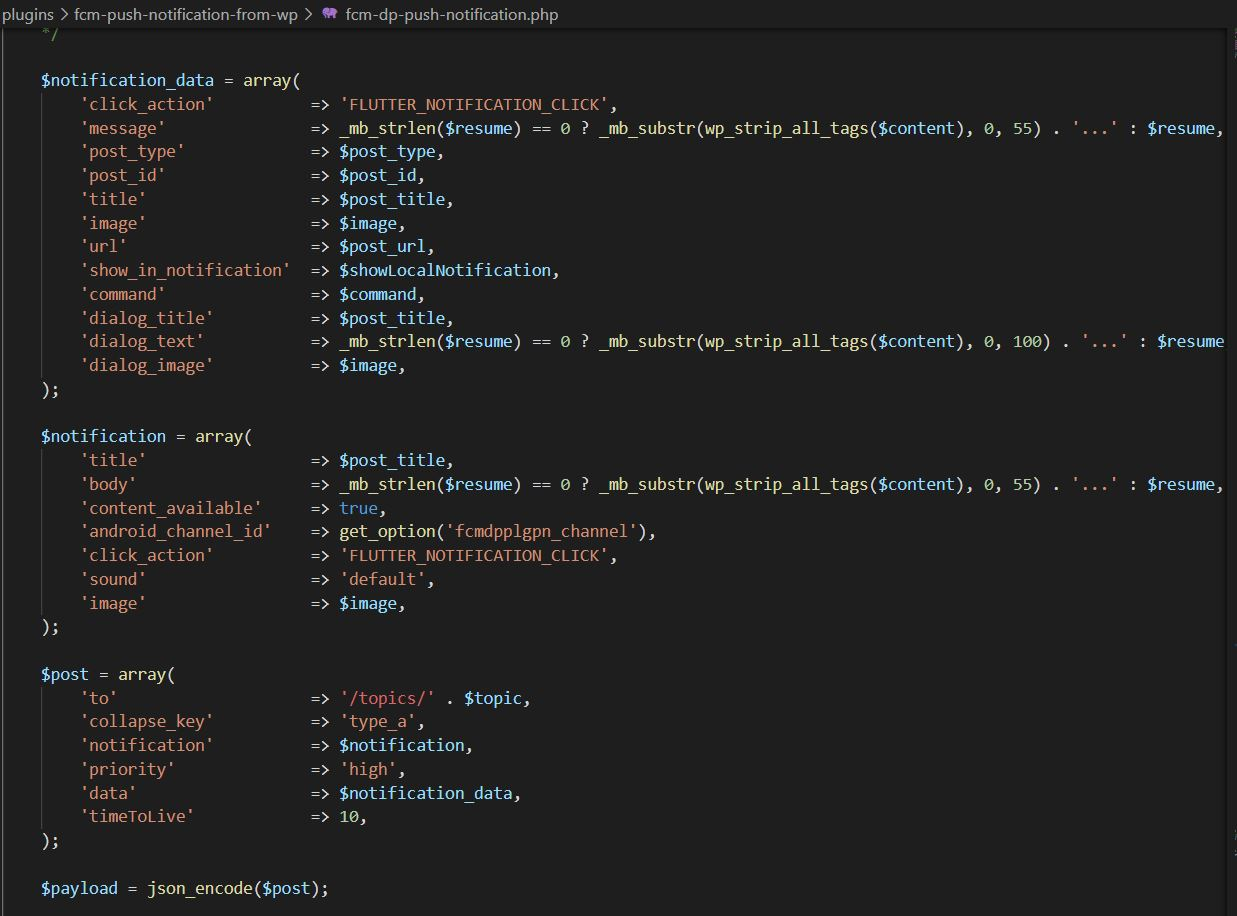The image size is (1237, 916).
Task: Click the PHP elephant file icon in breadcrumb
Action: click(330, 14)
